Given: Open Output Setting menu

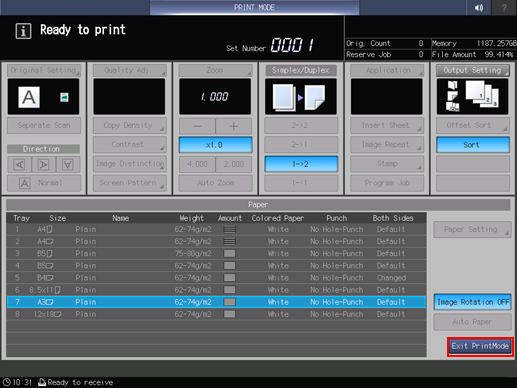Looking at the screenshot, I should click(x=473, y=70).
